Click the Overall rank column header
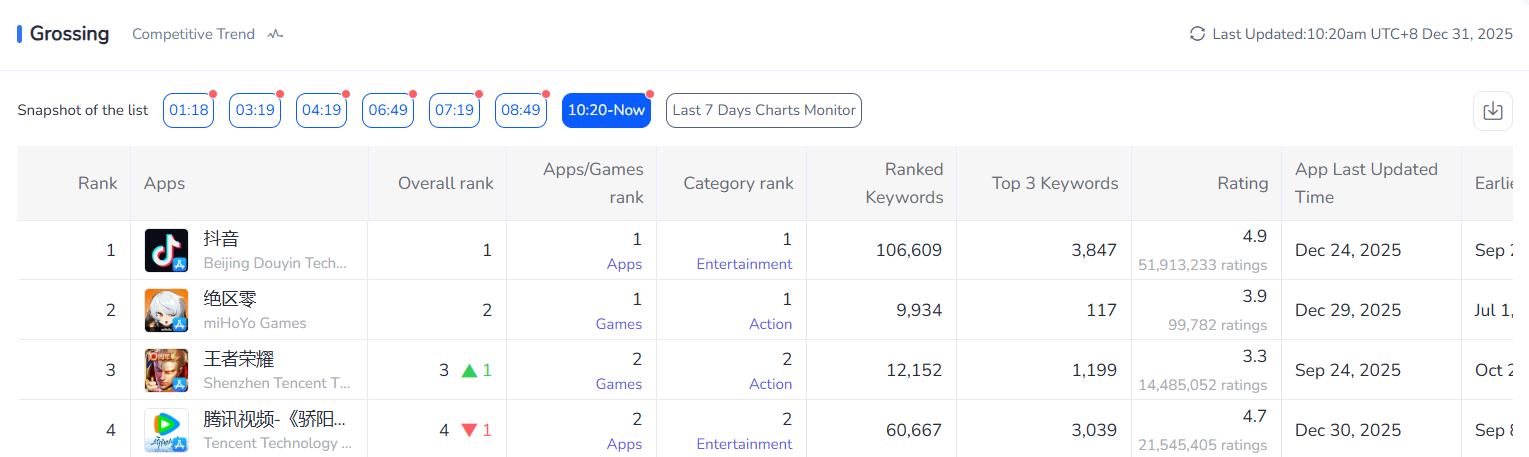The height and width of the screenshot is (457, 1529). click(446, 183)
